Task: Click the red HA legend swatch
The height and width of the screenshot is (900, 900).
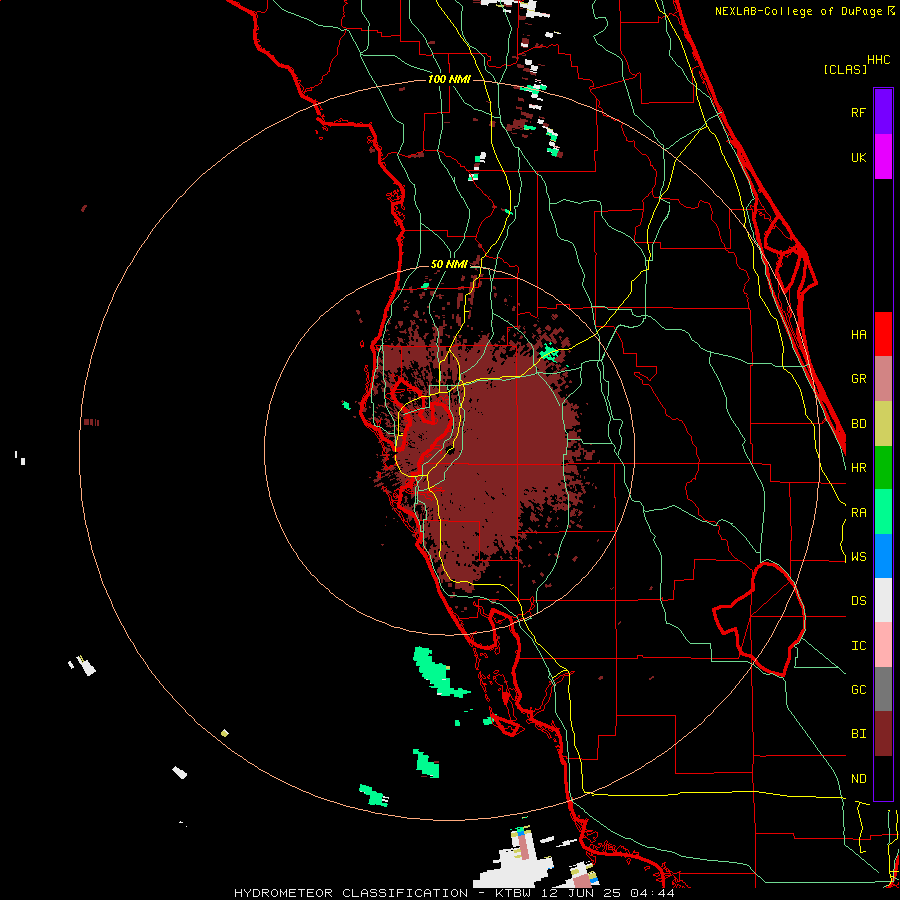Action: click(883, 334)
